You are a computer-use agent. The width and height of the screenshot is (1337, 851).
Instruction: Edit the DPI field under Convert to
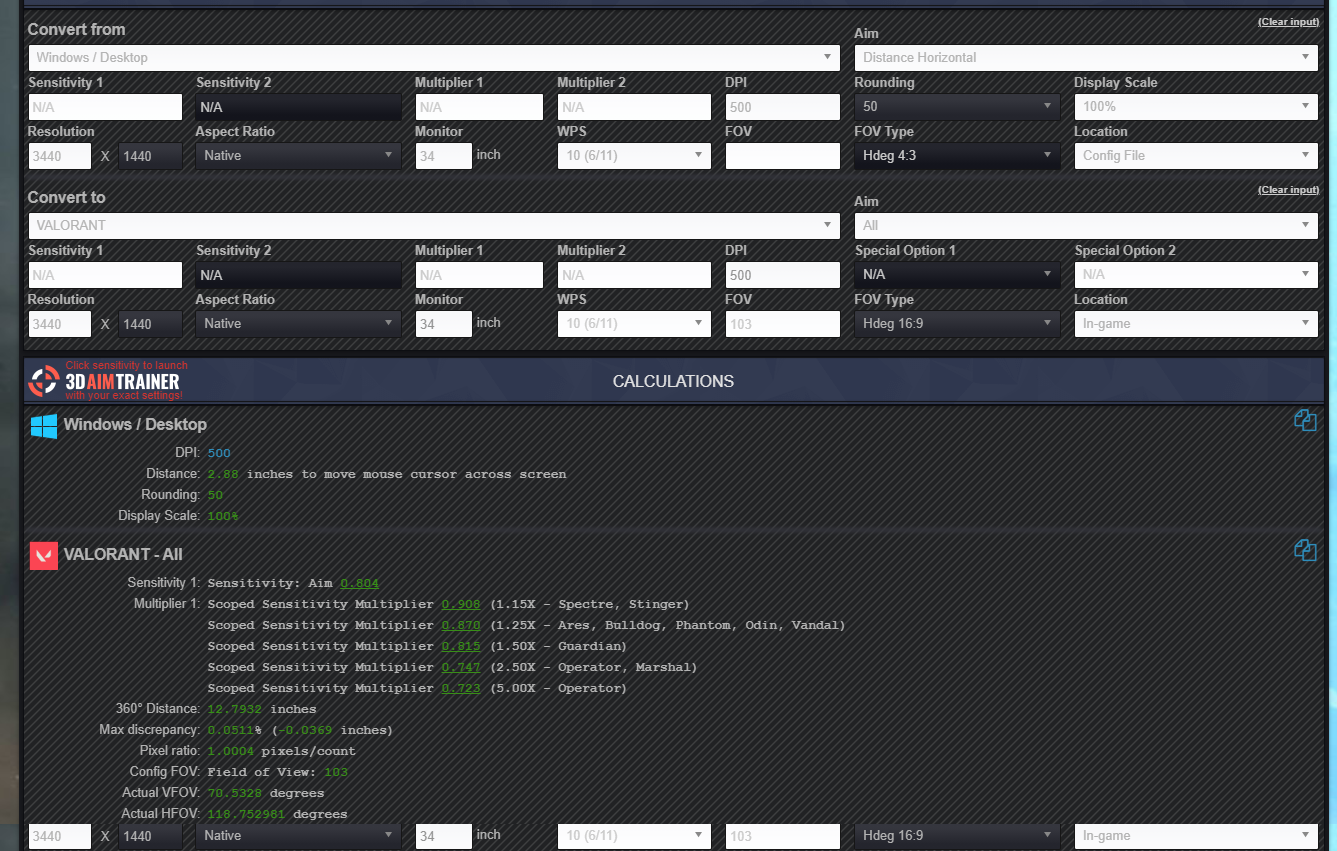coord(783,275)
